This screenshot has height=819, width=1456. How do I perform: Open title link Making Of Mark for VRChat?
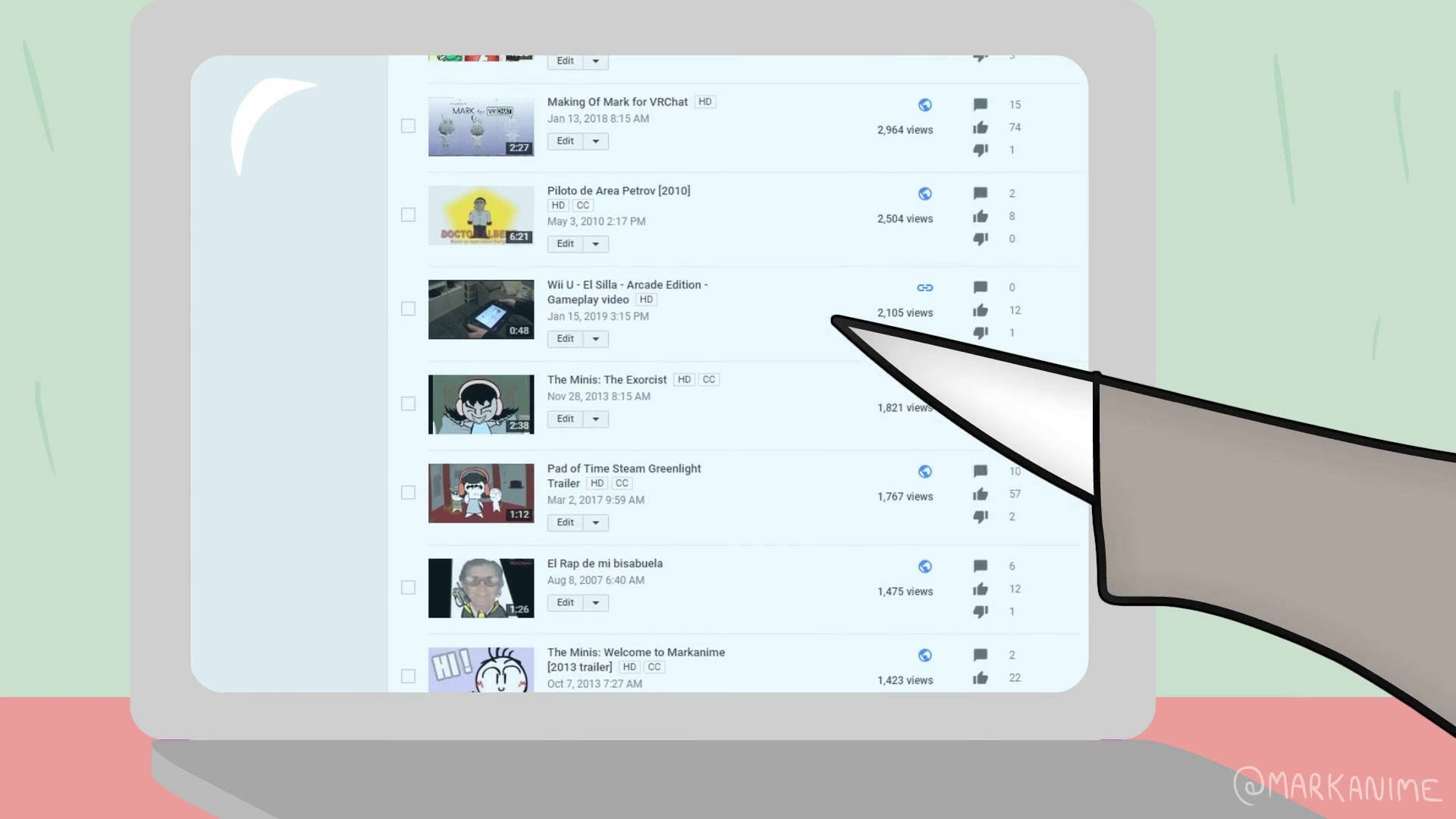(x=617, y=102)
